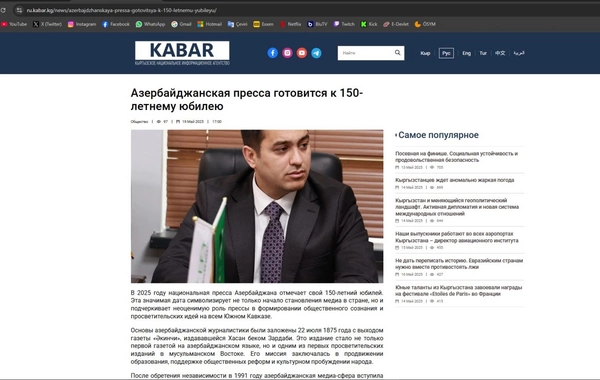Open the Facebook bookmark in bookmarks bar
Image resolution: width=600 pixels, height=380 pixels.
[x=116, y=24]
